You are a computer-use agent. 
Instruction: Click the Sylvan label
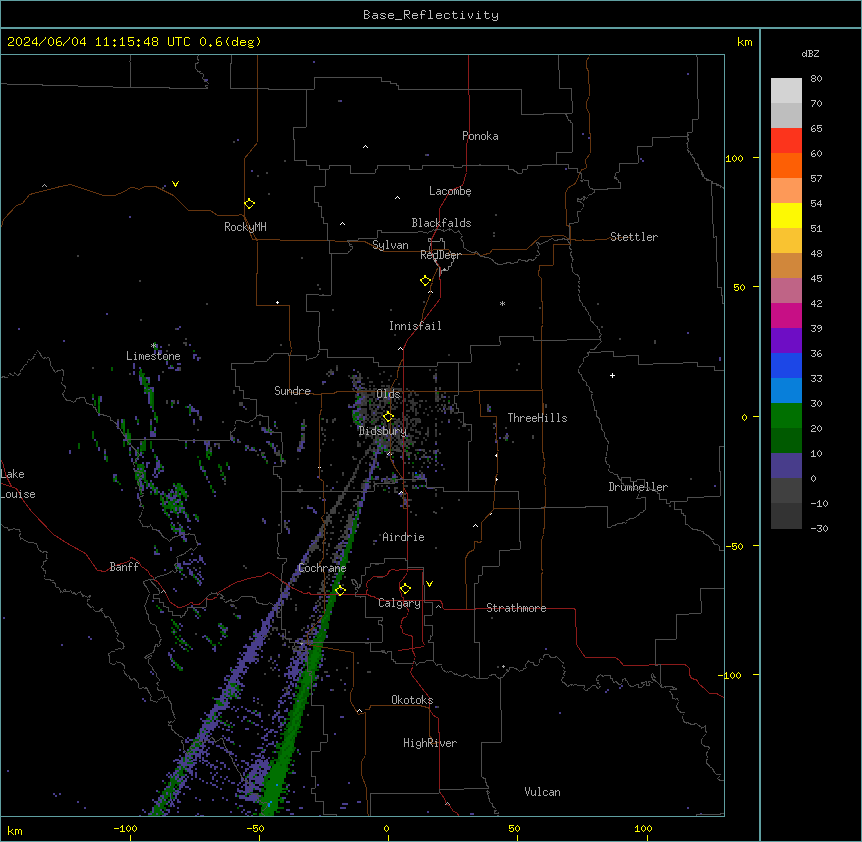coord(390,245)
